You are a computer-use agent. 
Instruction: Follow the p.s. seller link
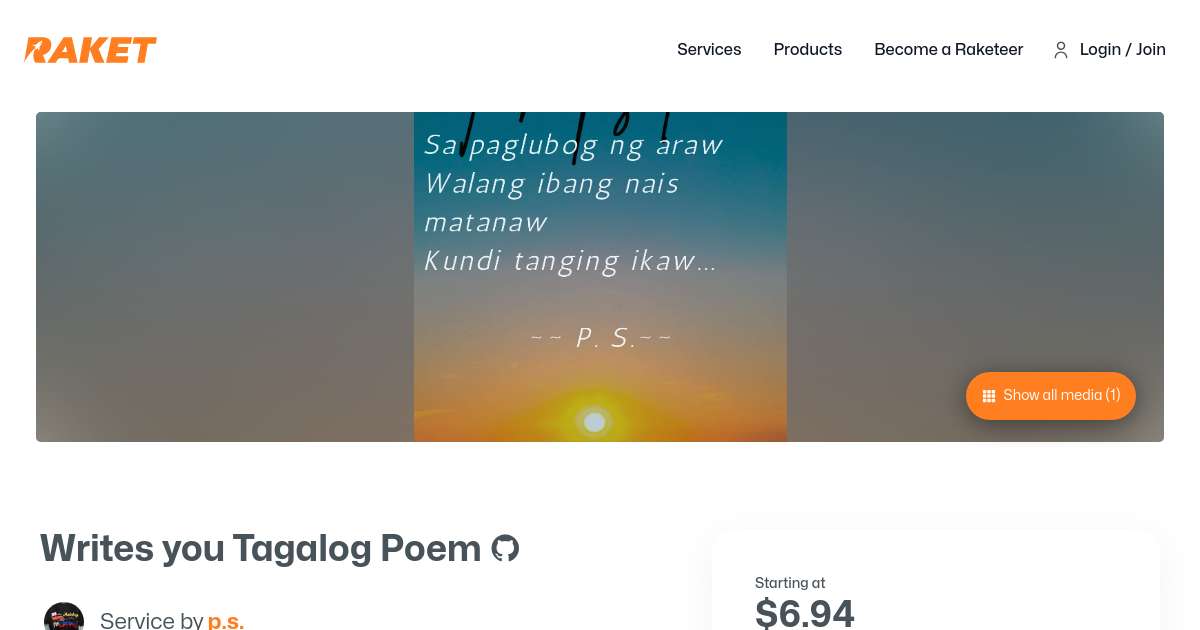pos(226,620)
